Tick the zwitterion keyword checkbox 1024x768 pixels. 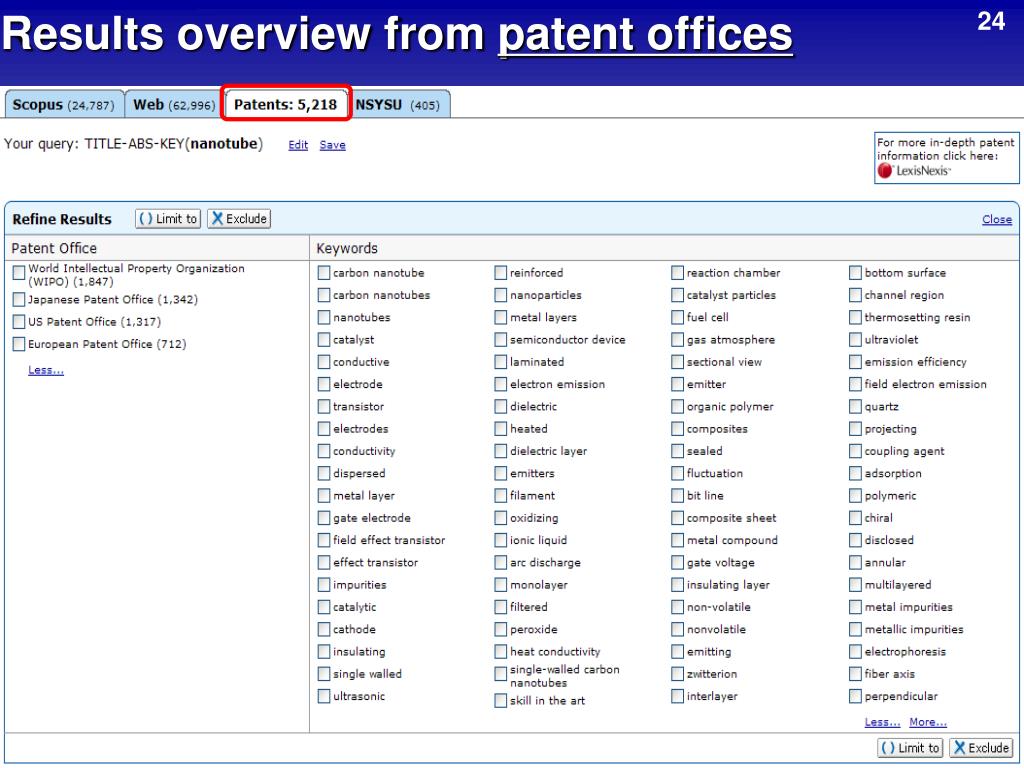(x=678, y=673)
